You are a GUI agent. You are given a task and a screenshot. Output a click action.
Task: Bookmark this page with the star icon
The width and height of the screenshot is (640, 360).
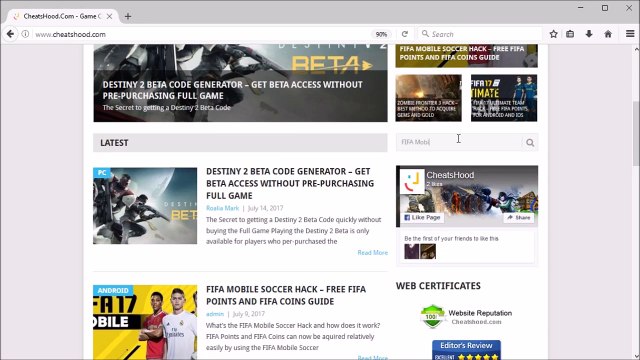coord(553,34)
